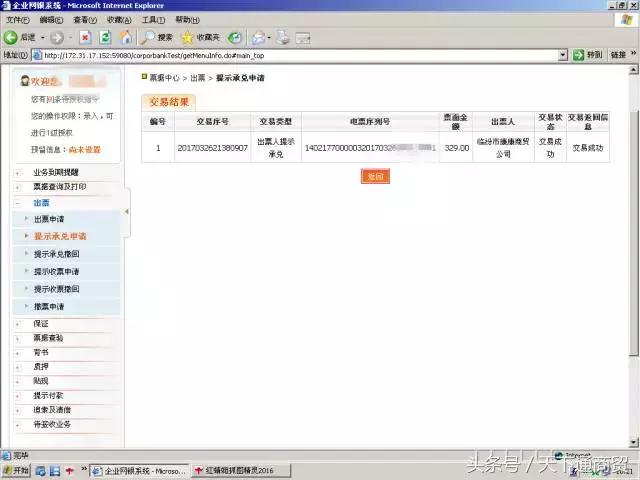Viewport: 640px width, 480px height.
Task: Click the Print toolbar icon
Action: click(x=282, y=38)
